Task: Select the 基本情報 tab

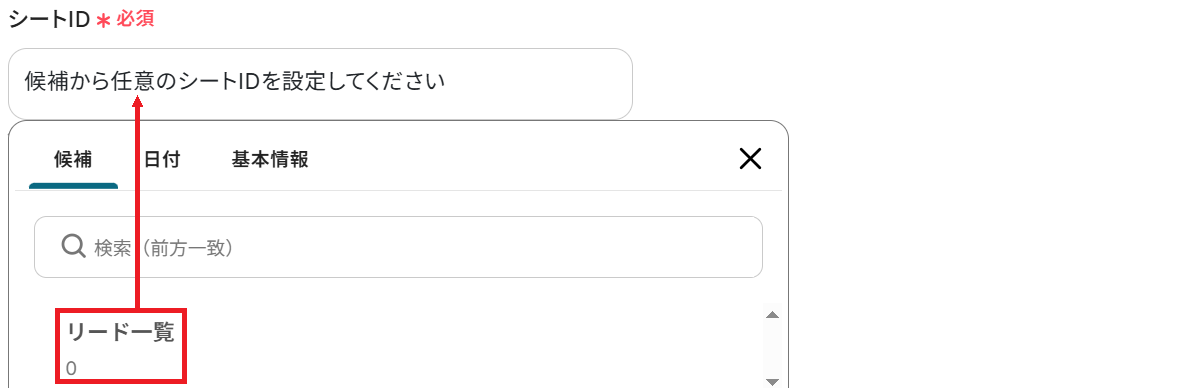Action: (x=270, y=159)
